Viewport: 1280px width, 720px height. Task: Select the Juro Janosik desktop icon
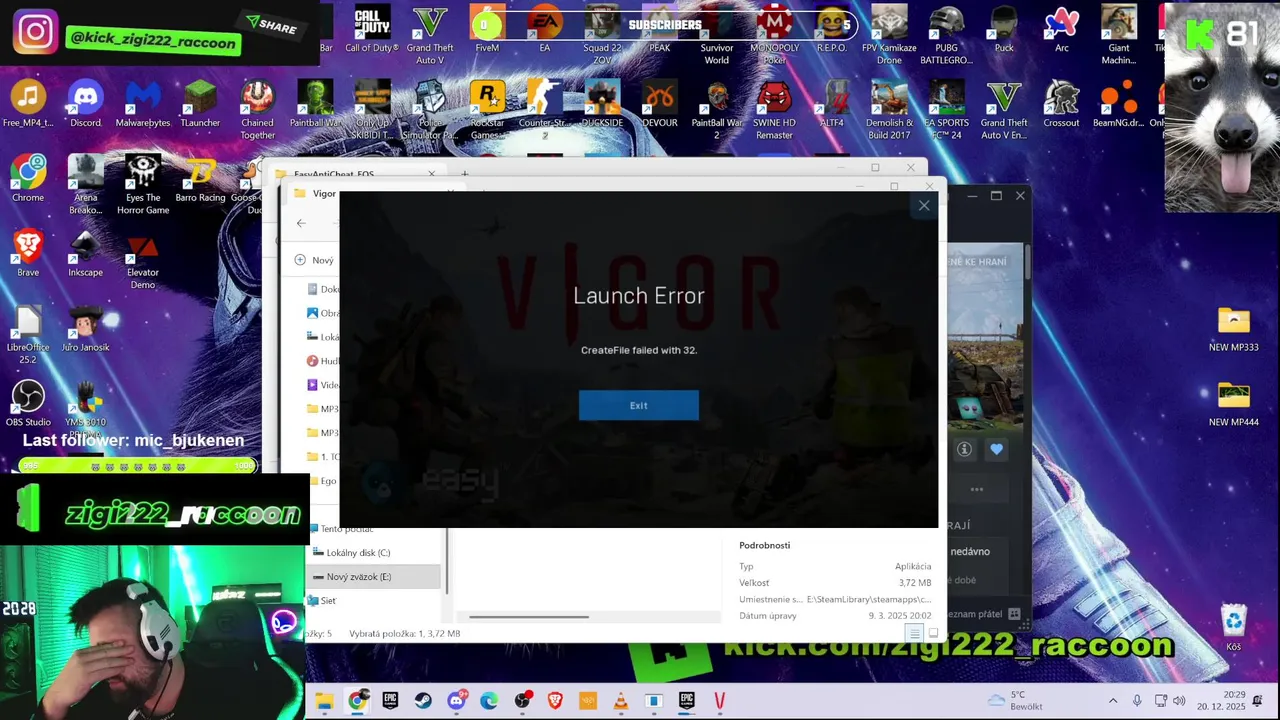pyautogui.click(x=86, y=328)
